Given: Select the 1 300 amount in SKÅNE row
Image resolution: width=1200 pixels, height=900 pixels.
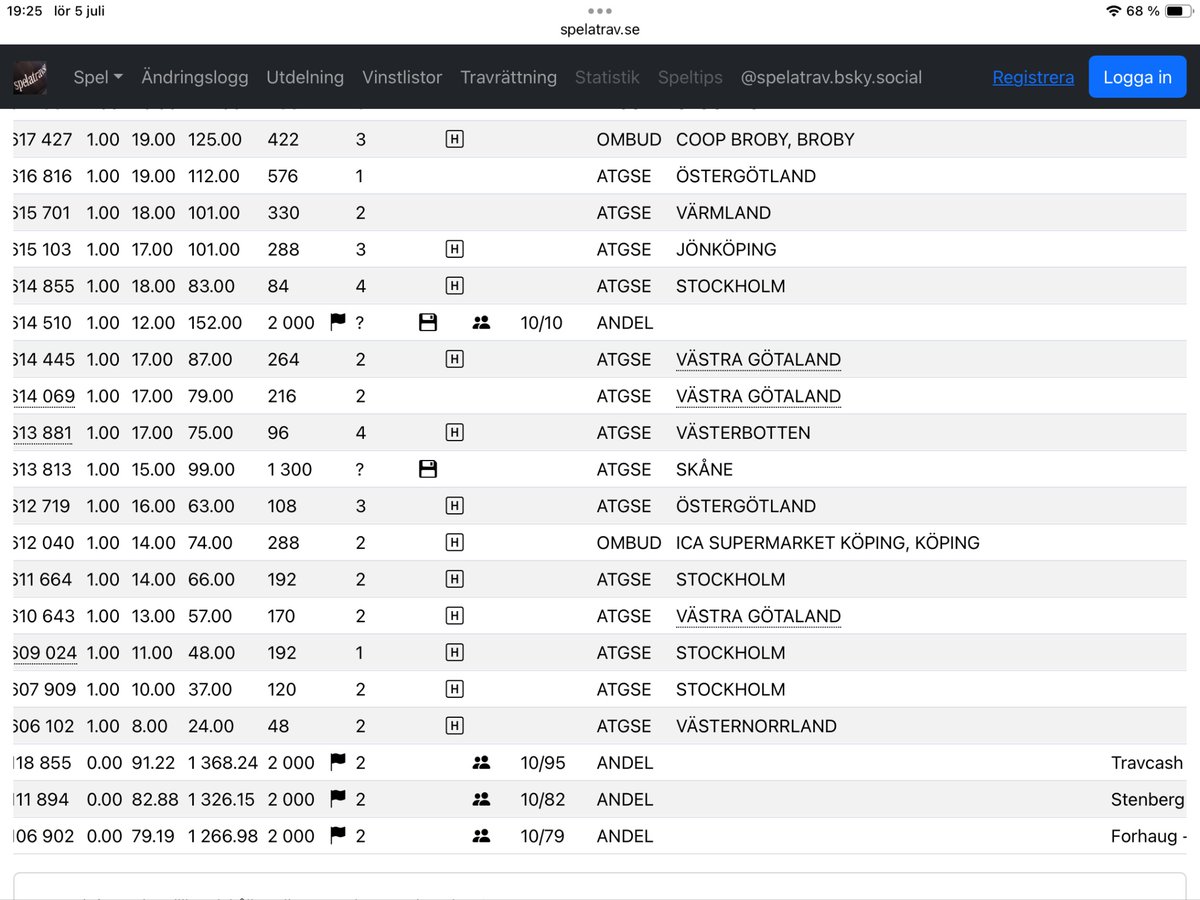Looking at the screenshot, I should click(x=290, y=470).
